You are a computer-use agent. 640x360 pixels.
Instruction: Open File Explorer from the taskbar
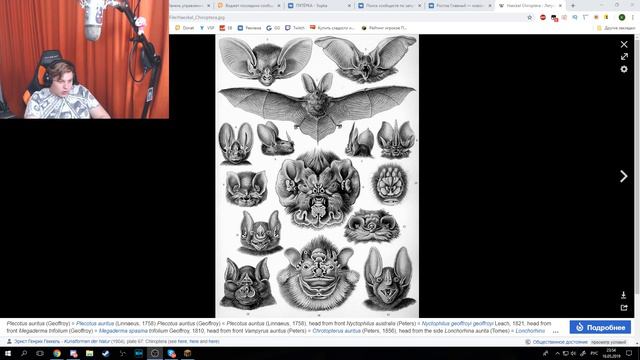pos(89,353)
